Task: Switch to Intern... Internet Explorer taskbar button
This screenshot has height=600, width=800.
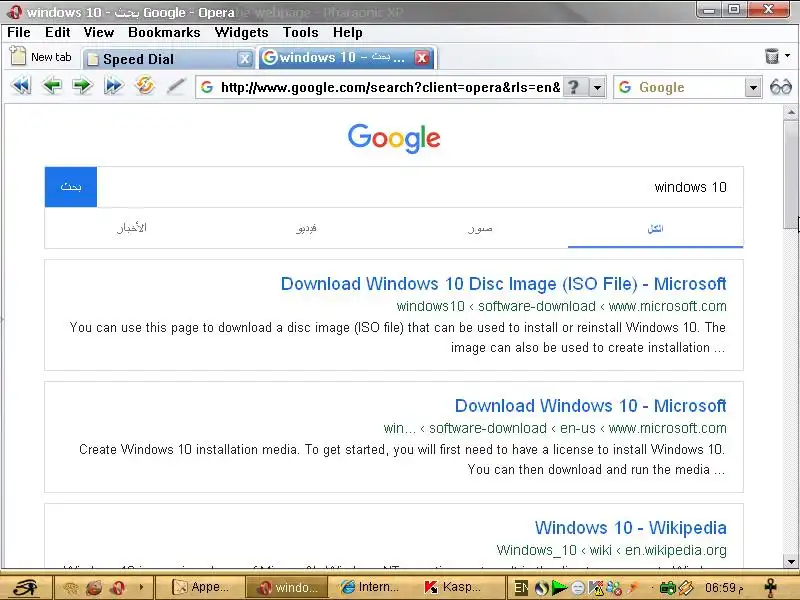Action: coord(370,587)
